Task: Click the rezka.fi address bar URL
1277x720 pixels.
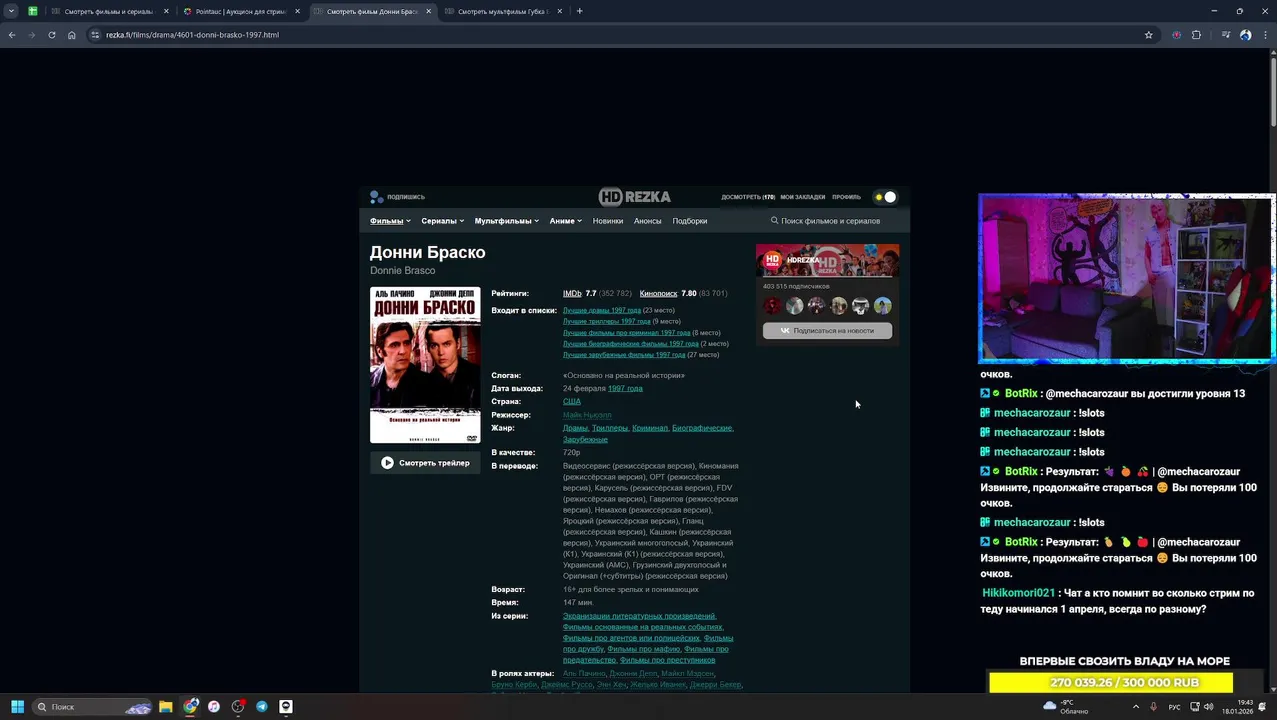Action: tap(192, 35)
